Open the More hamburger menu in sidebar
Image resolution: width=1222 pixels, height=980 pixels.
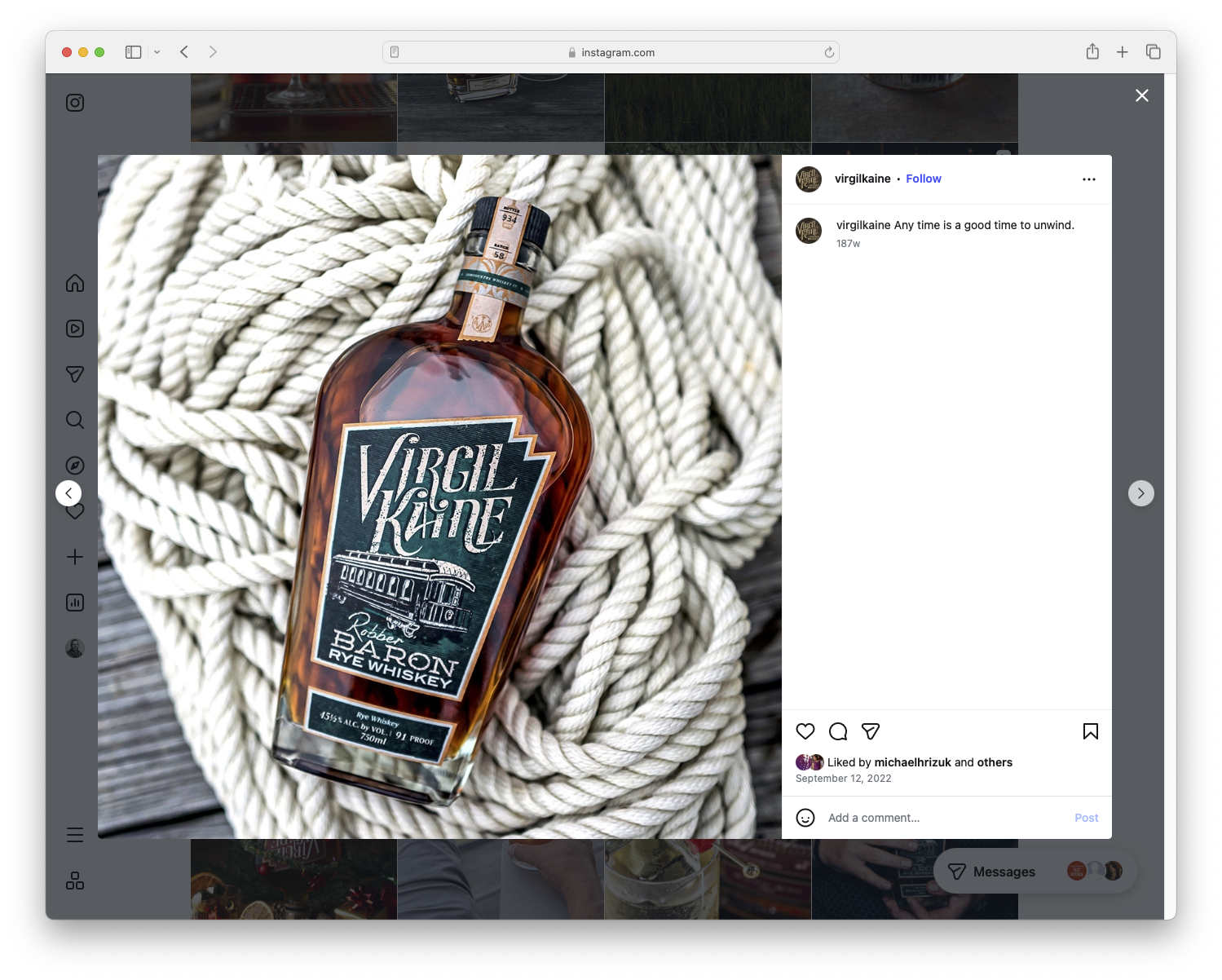74,835
